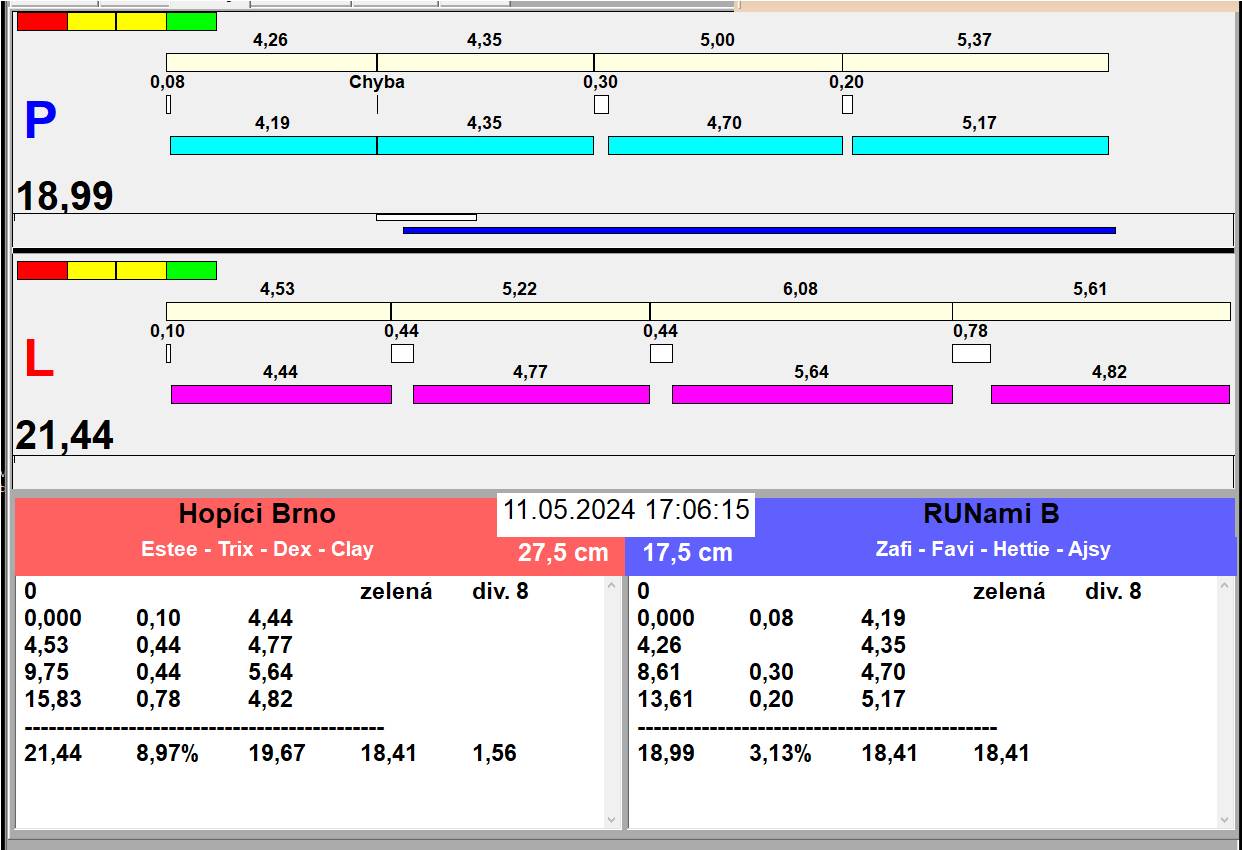Select the magenta run bar labeled 4,44
This screenshot has width=1242, height=850.
(x=281, y=394)
